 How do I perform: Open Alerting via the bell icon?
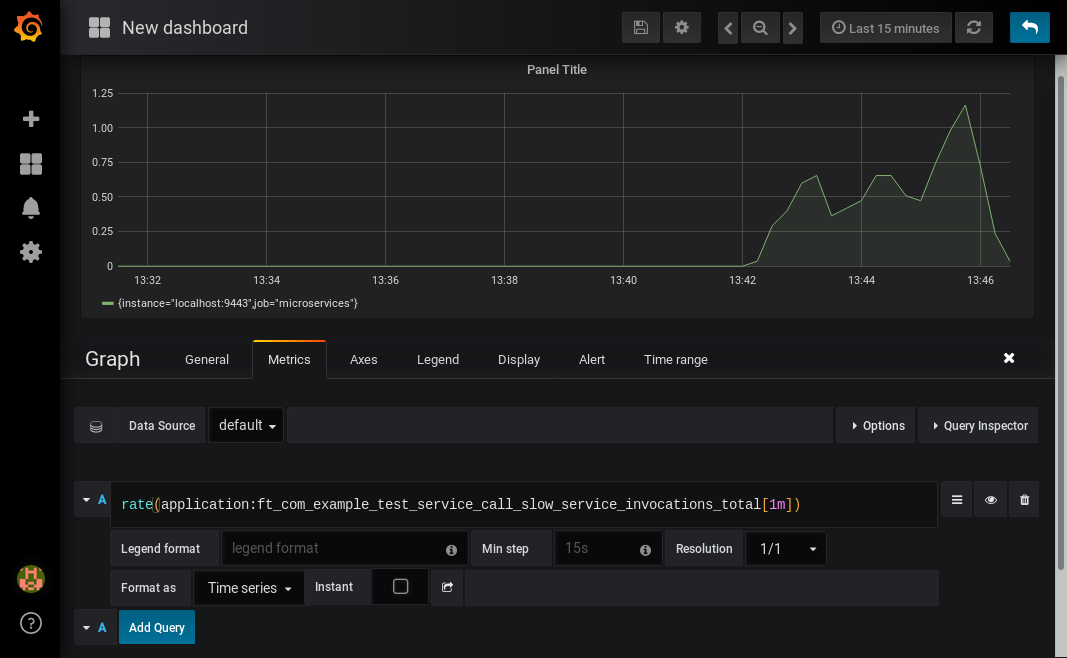coord(31,208)
